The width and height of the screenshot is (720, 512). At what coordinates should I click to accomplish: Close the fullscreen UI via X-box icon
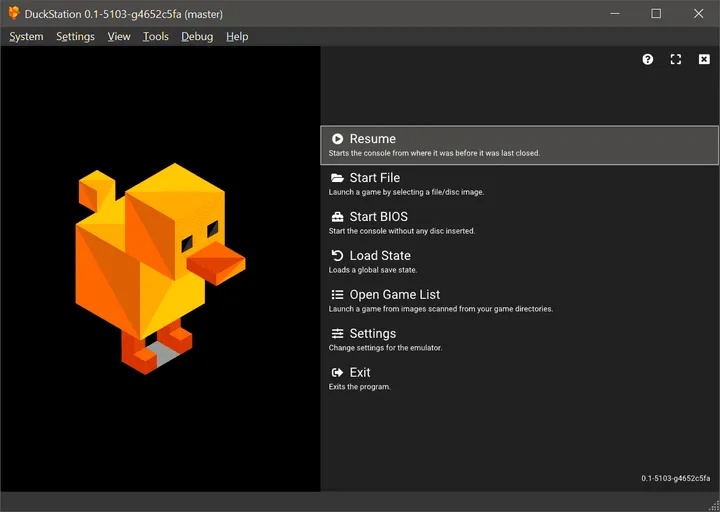coord(704,59)
